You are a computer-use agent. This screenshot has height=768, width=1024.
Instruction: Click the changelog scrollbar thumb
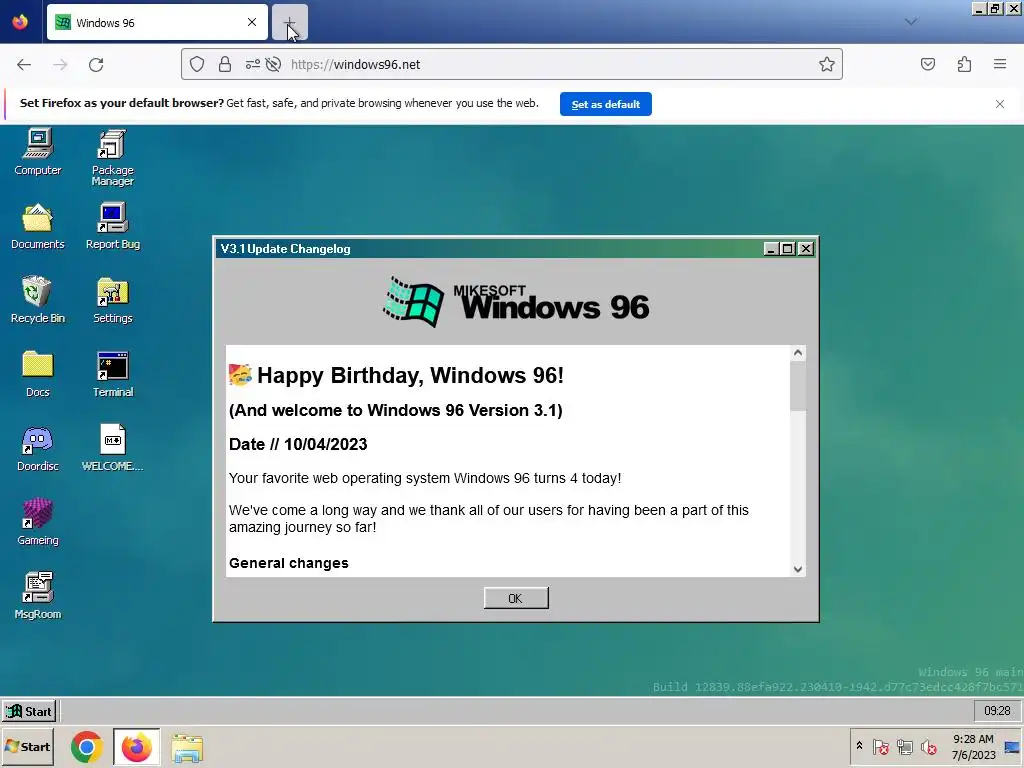tap(797, 386)
